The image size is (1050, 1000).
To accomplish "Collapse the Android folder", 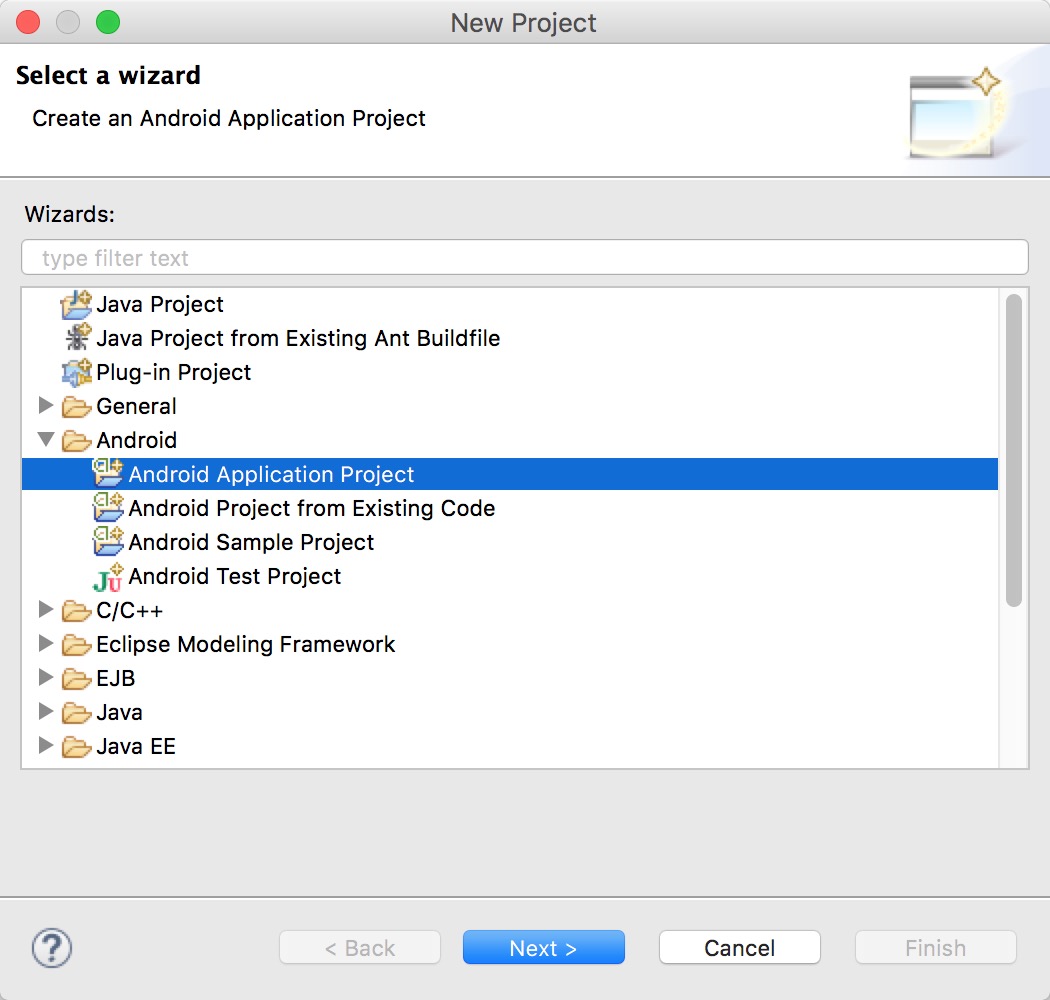I will tap(46, 440).
